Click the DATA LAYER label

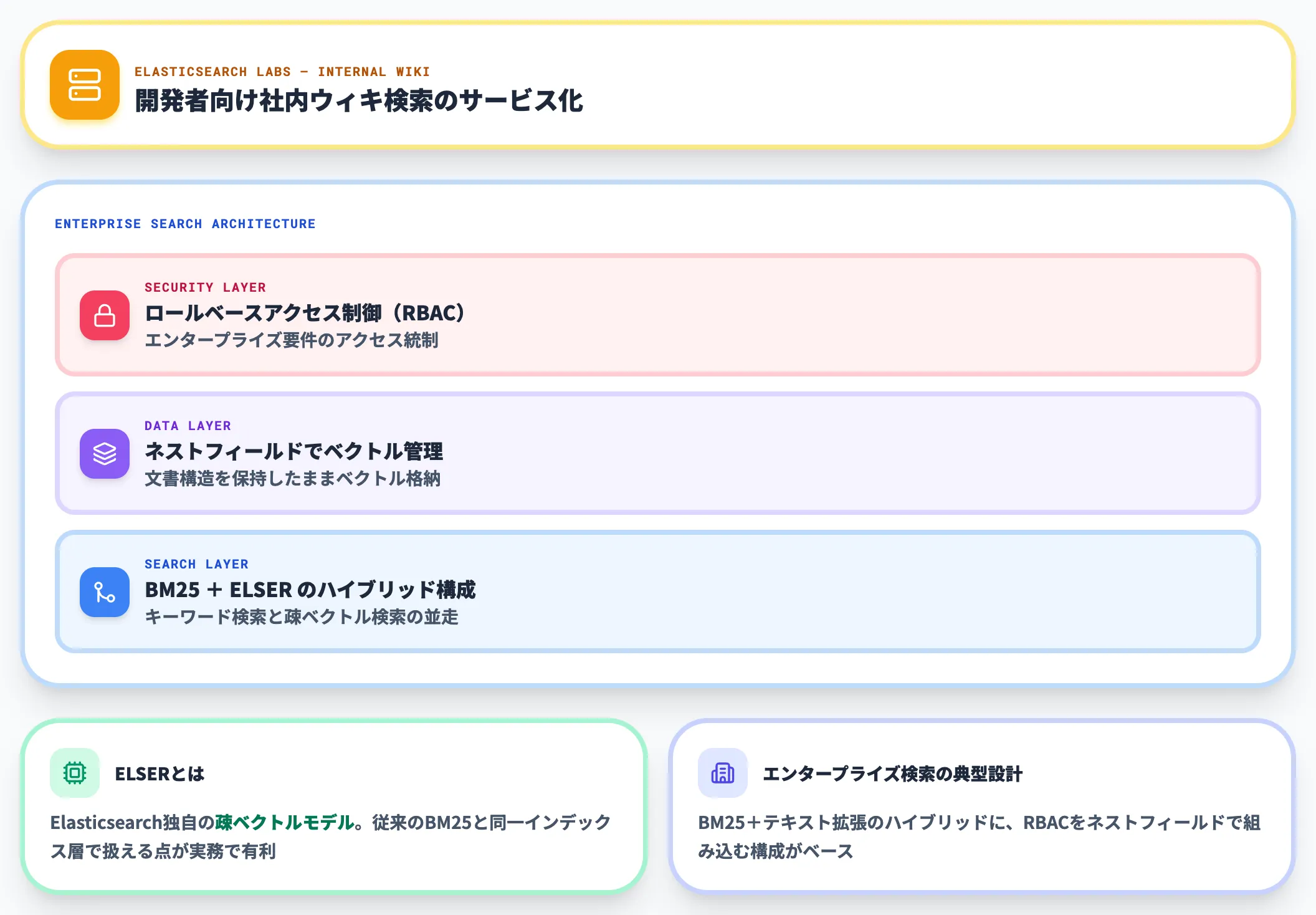click(x=188, y=426)
